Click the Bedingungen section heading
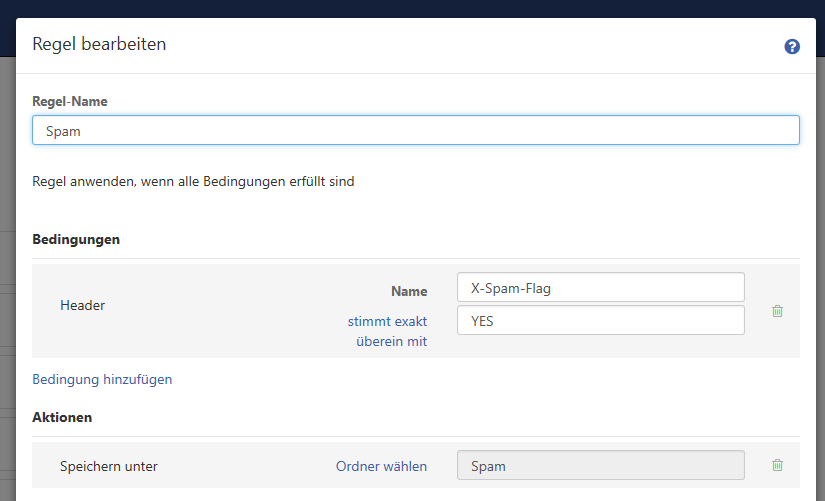Screen dimensions: 825x501 76,240
